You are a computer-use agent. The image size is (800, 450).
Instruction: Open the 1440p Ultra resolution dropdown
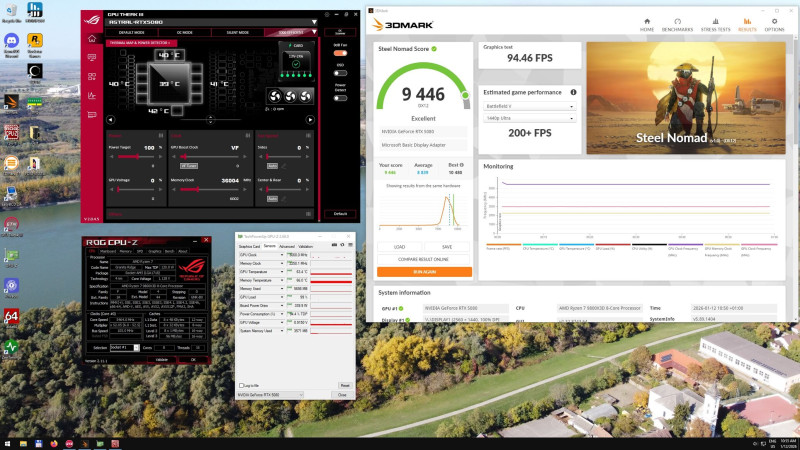point(529,118)
